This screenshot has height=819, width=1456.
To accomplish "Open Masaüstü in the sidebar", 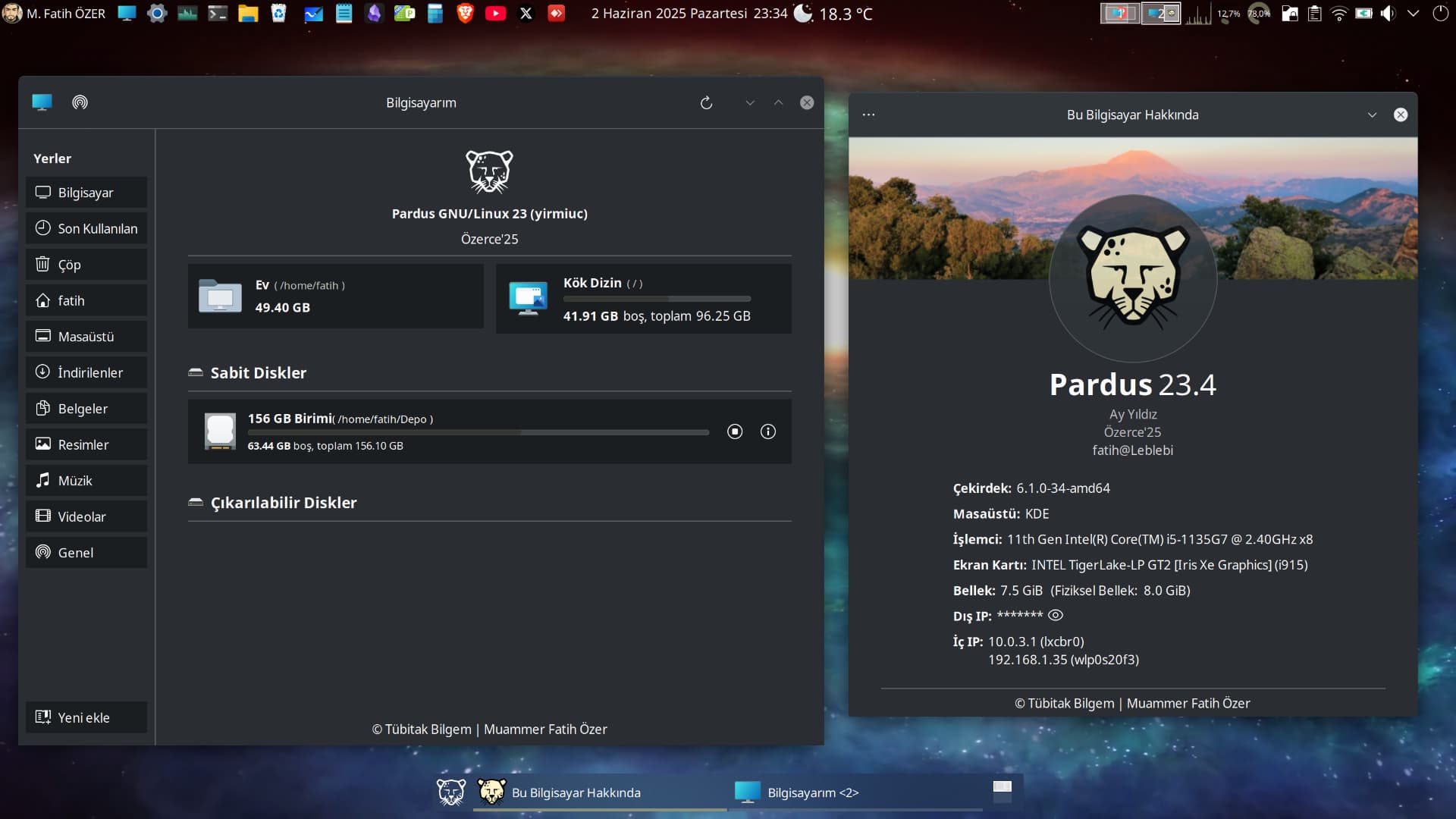I will (86, 337).
